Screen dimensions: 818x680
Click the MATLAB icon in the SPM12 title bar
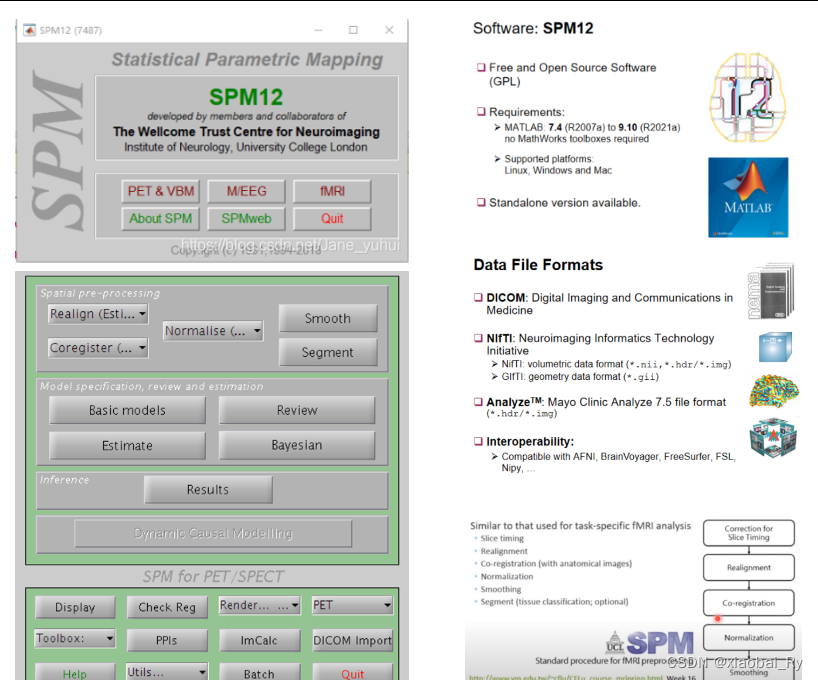(30, 30)
